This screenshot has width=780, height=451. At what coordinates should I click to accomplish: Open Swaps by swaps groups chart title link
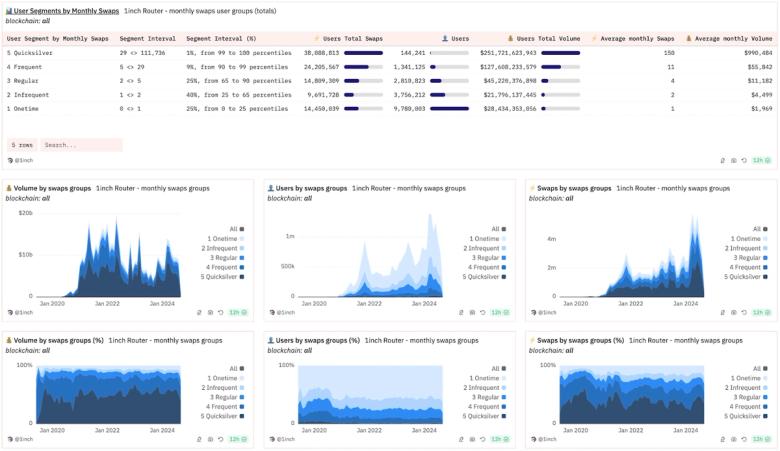(574, 188)
